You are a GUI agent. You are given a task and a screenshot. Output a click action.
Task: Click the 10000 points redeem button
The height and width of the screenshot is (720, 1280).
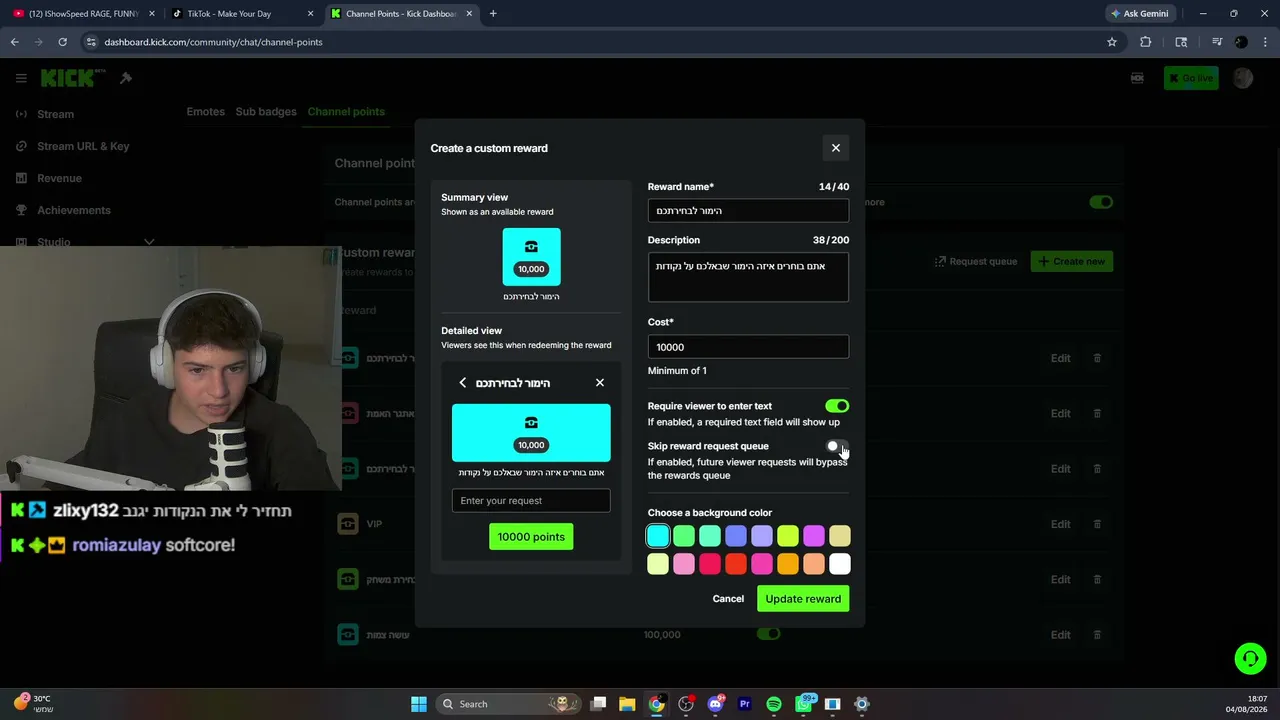531,537
